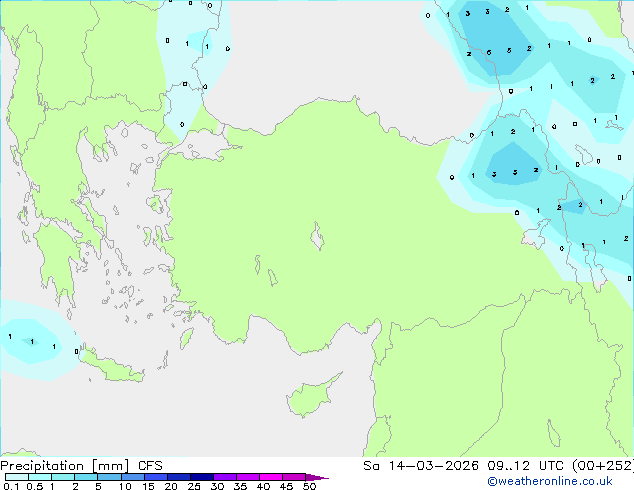Click the 2–5 mm legend swatch
Screen dimensions: 634x490
[x=86, y=477]
